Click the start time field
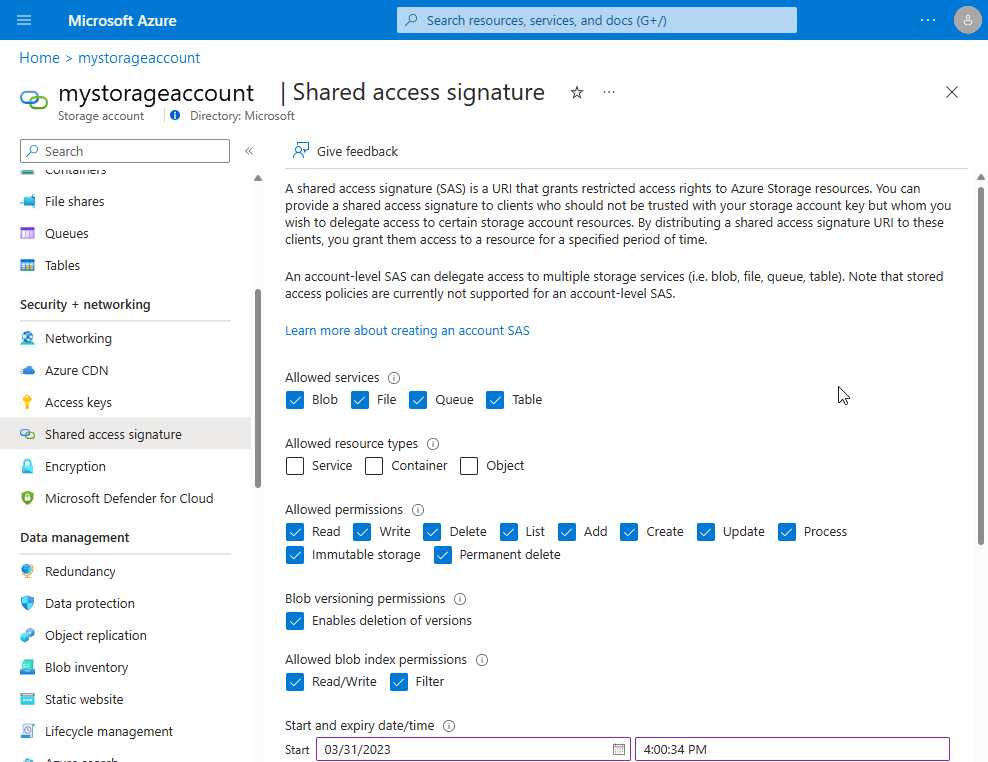The image size is (988, 762). tap(790, 748)
